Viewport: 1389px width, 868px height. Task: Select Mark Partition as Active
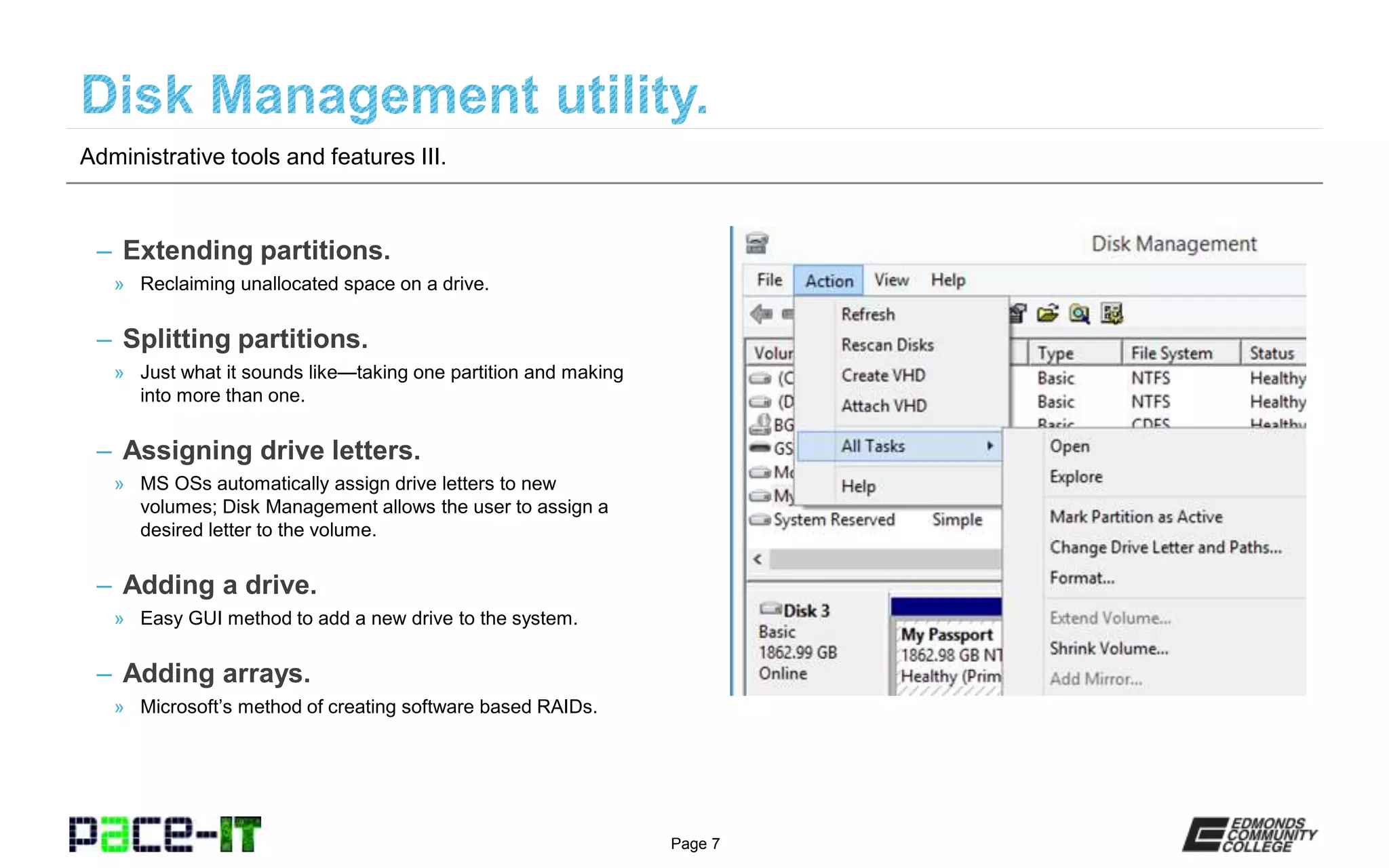(1136, 517)
